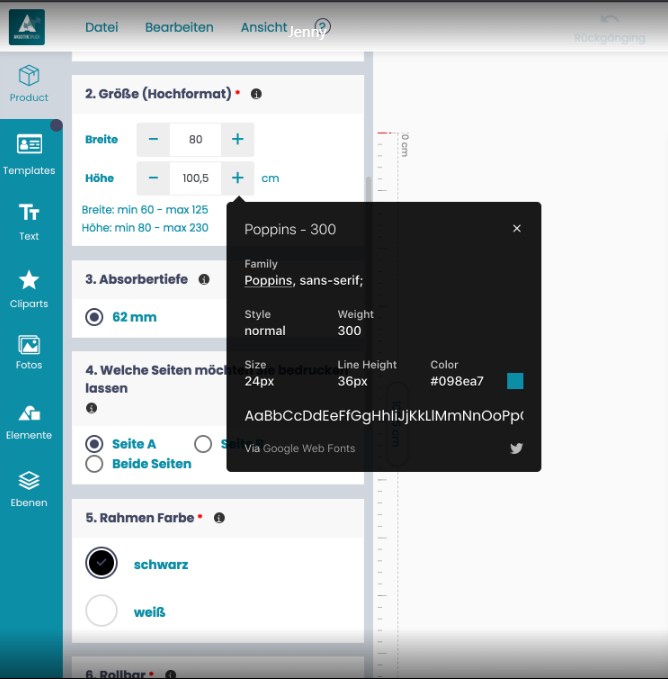
Task: Click the help question mark icon
Action: (323, 26)
